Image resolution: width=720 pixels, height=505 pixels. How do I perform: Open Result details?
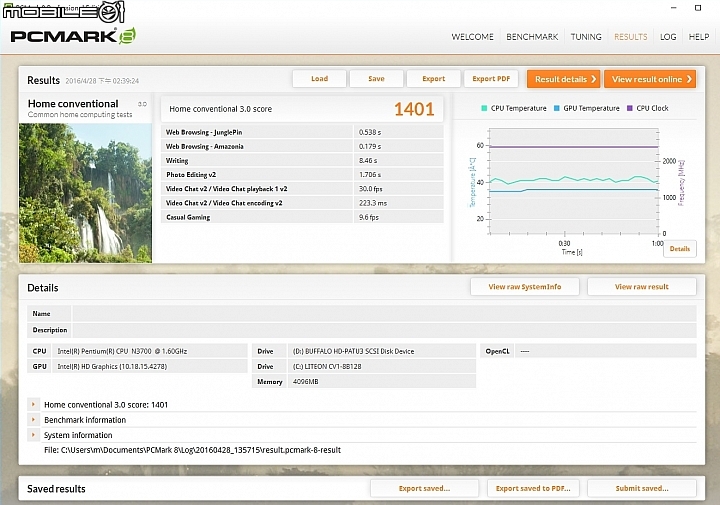[x=564, y=79]
